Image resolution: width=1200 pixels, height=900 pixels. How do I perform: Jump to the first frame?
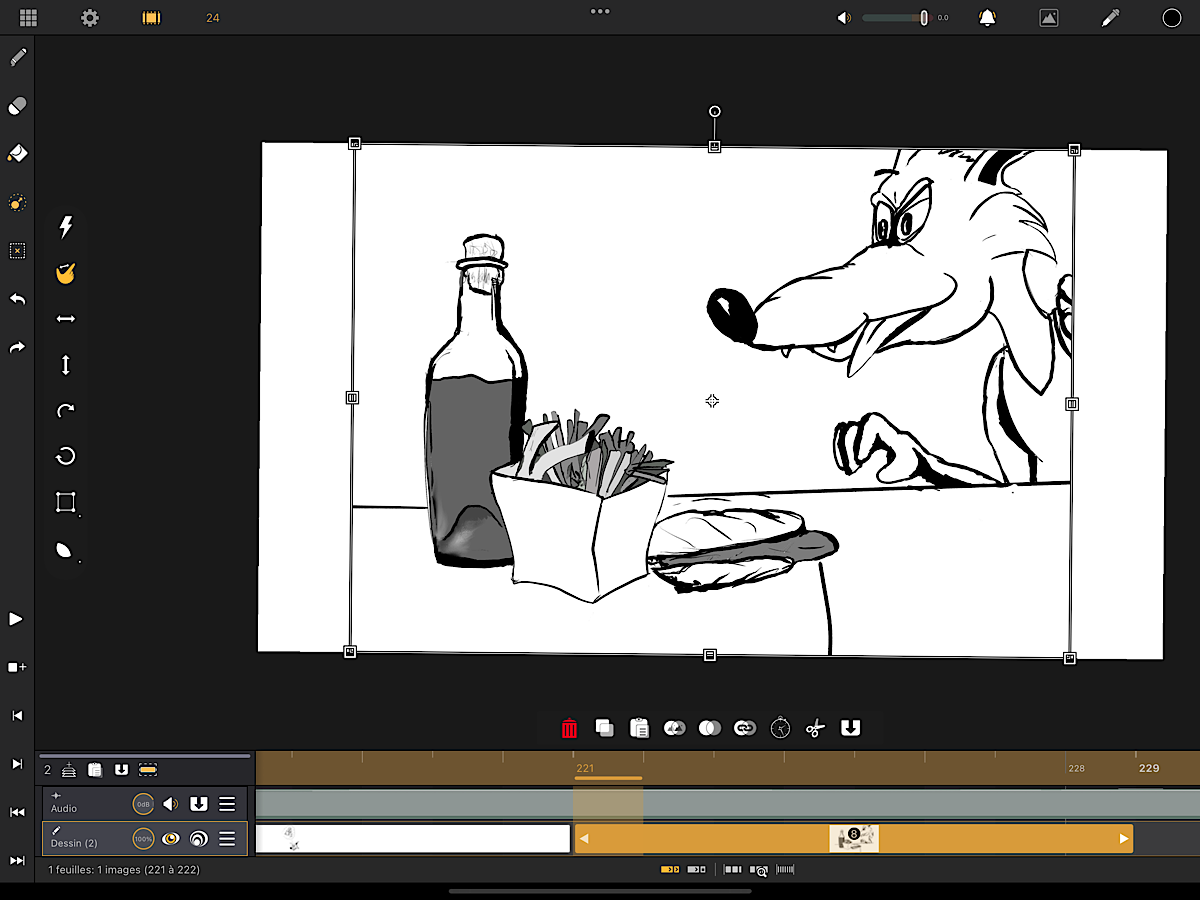coord(17,812)
